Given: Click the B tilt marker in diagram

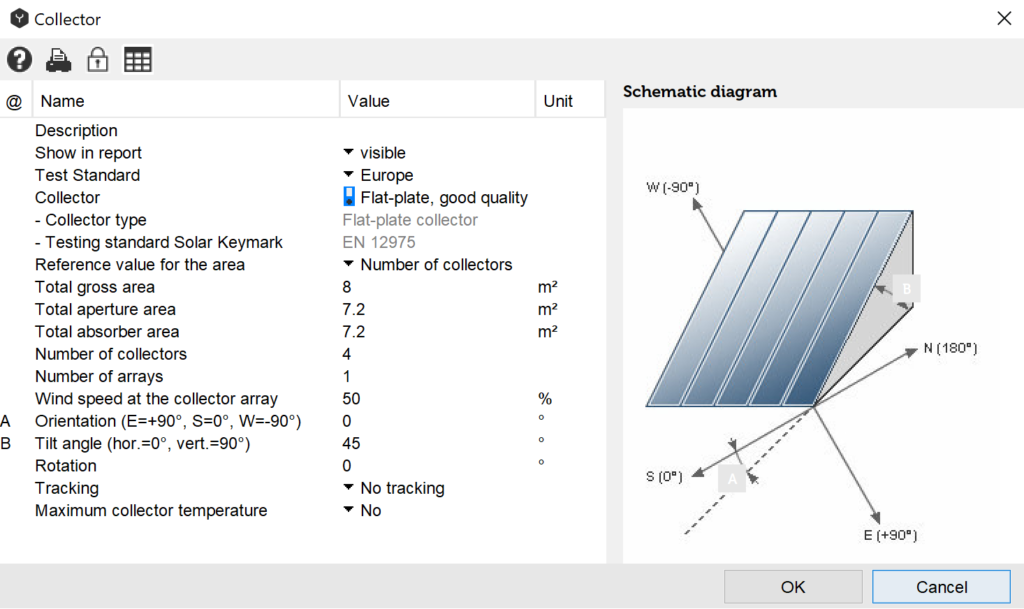Looking at the screenshot, I should 906,289.
